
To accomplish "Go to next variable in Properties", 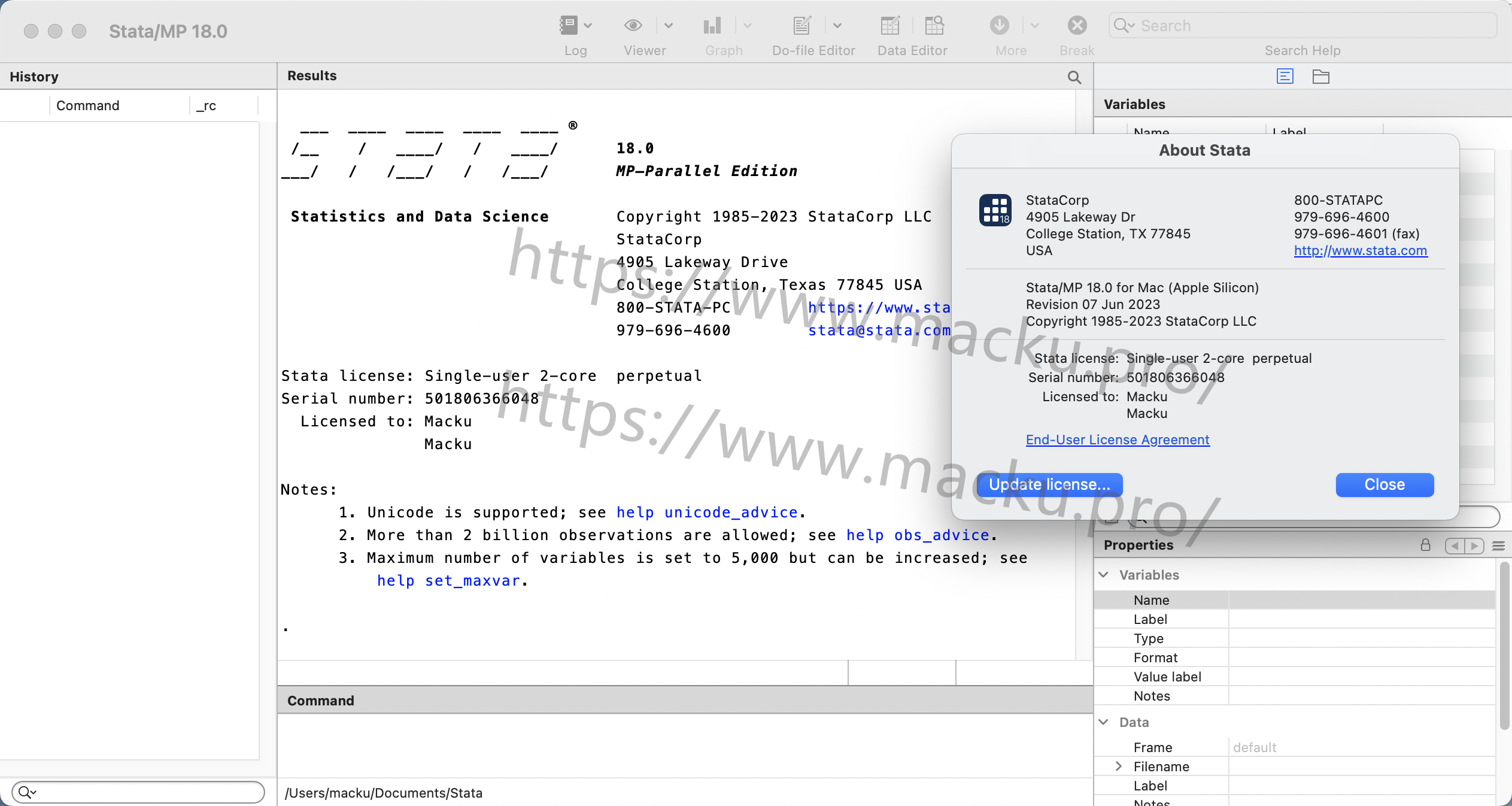I will [1474, 546].
